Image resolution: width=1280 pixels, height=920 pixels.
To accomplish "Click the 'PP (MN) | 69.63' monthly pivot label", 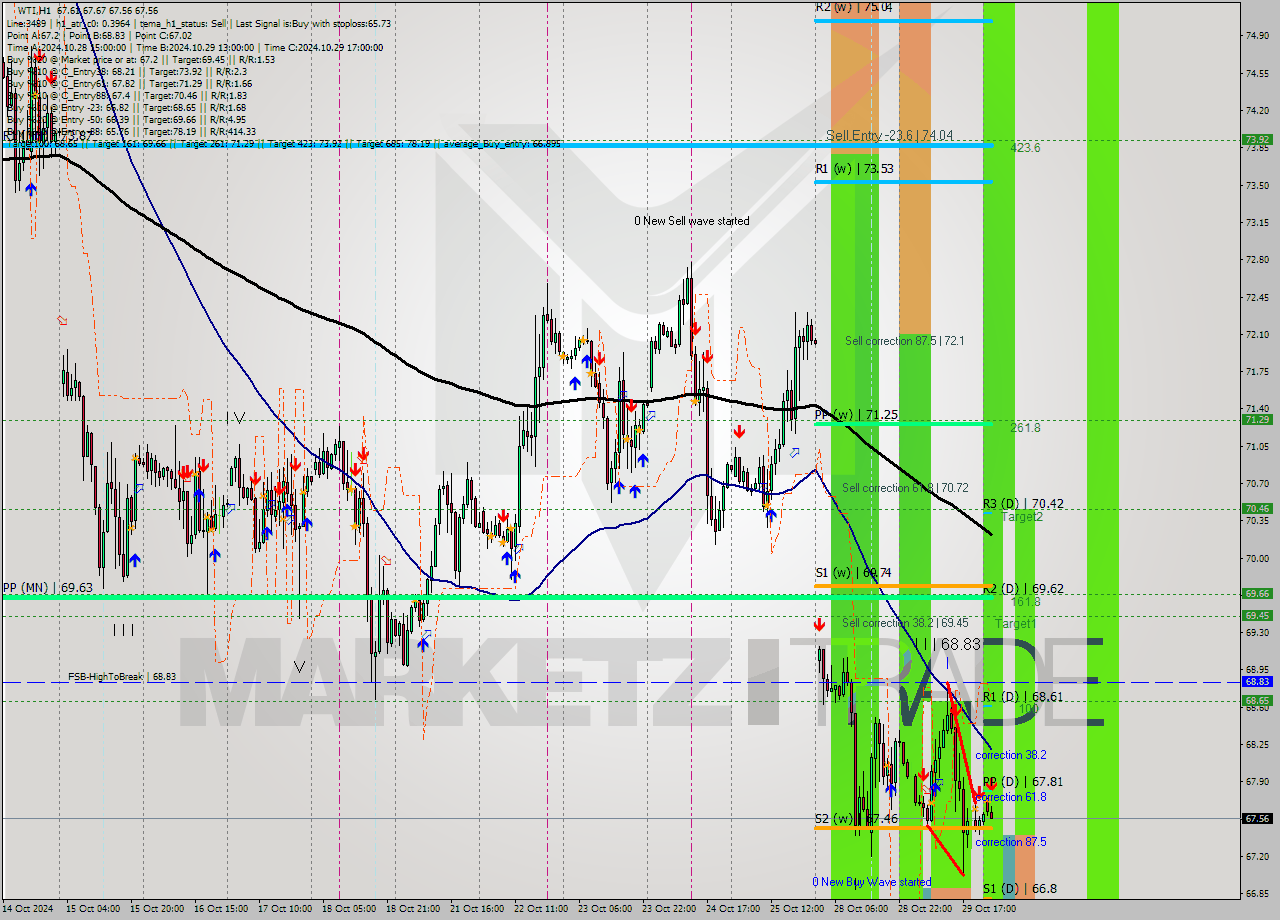I will (x=47, y=588).
